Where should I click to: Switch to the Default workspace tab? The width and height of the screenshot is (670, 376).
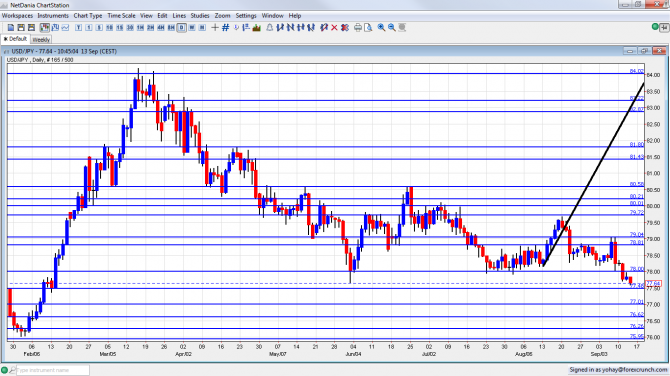(x=15, y=39)
